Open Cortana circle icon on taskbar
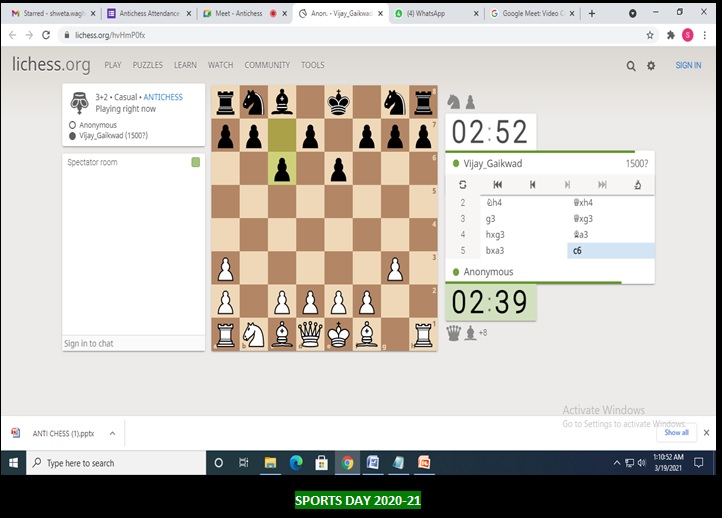This screenshot has height=518, width=722. pyautogui.click(x=219, y=463)
